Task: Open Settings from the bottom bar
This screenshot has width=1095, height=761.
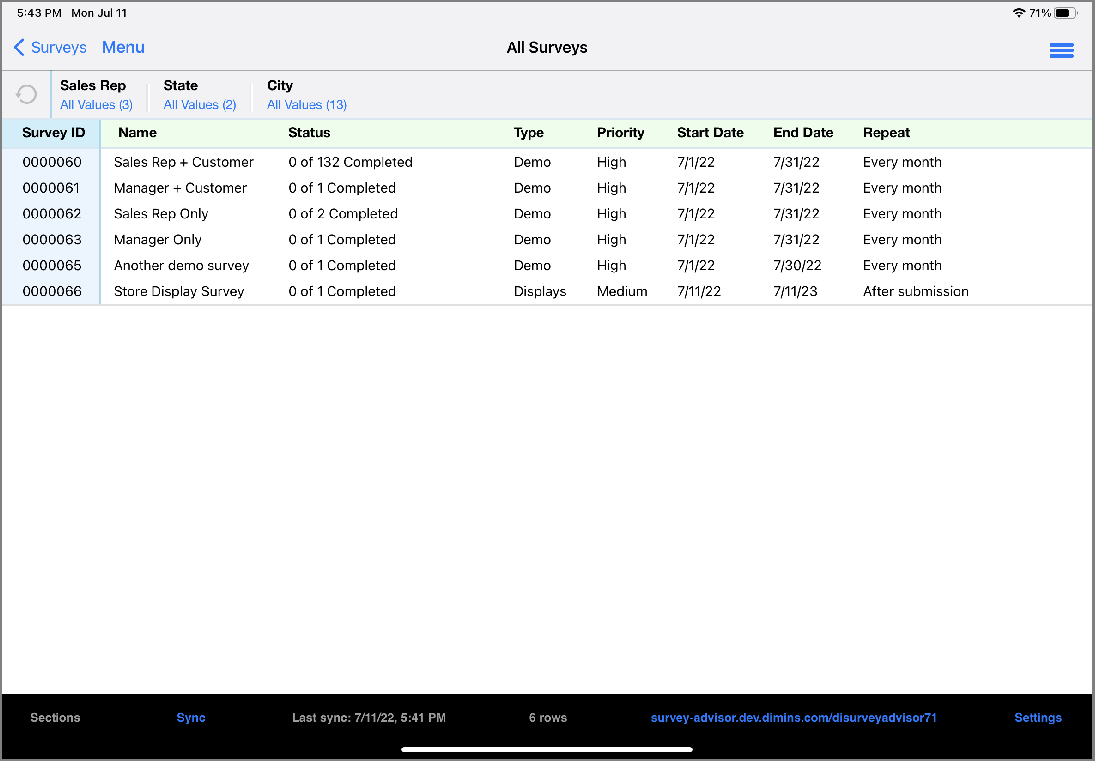Action: point(1037,718)
